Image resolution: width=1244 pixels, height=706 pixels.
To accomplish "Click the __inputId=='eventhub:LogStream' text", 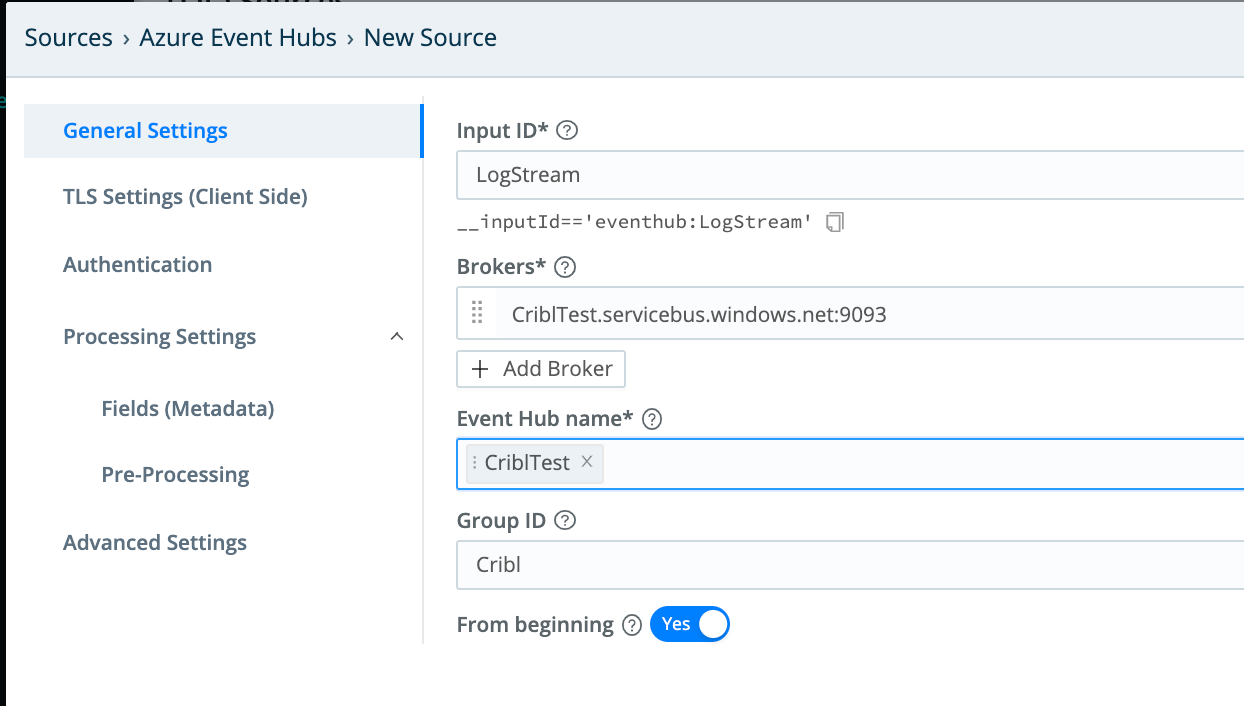I will pyautogui.click(x=635, y=222).
